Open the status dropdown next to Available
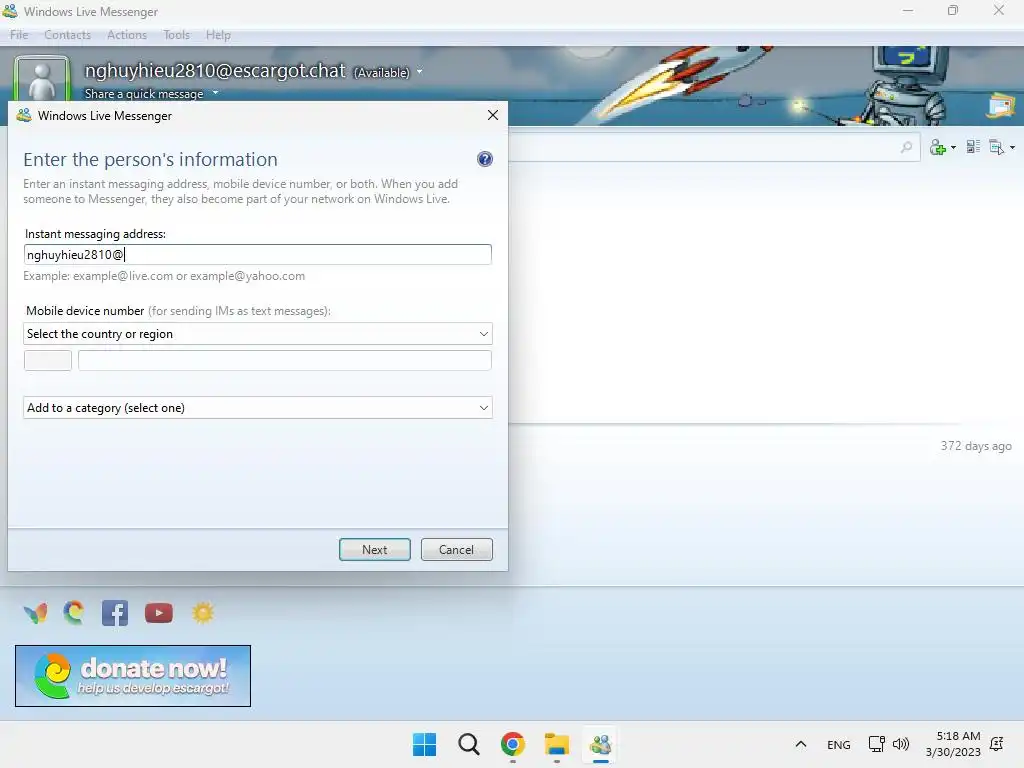The image size is (1024, 768). (x=419, y=72)
